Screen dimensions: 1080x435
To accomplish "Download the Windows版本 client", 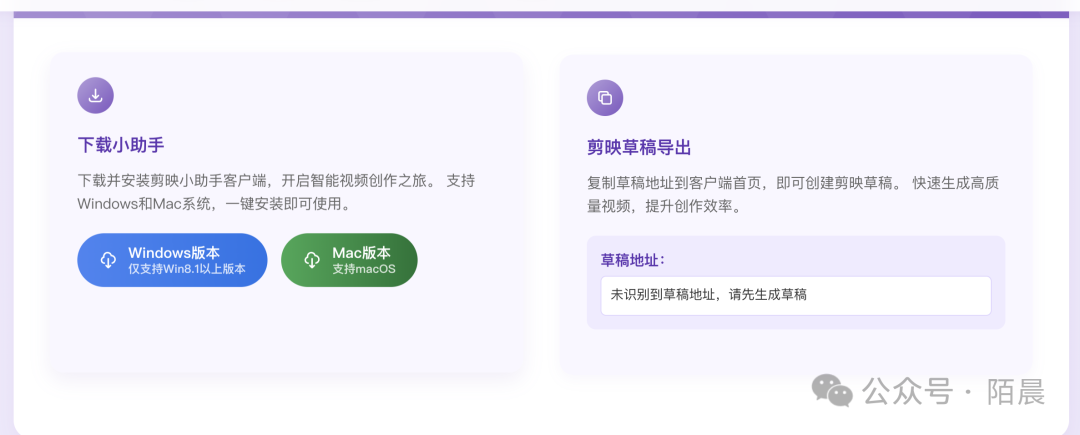I will 172,260.
